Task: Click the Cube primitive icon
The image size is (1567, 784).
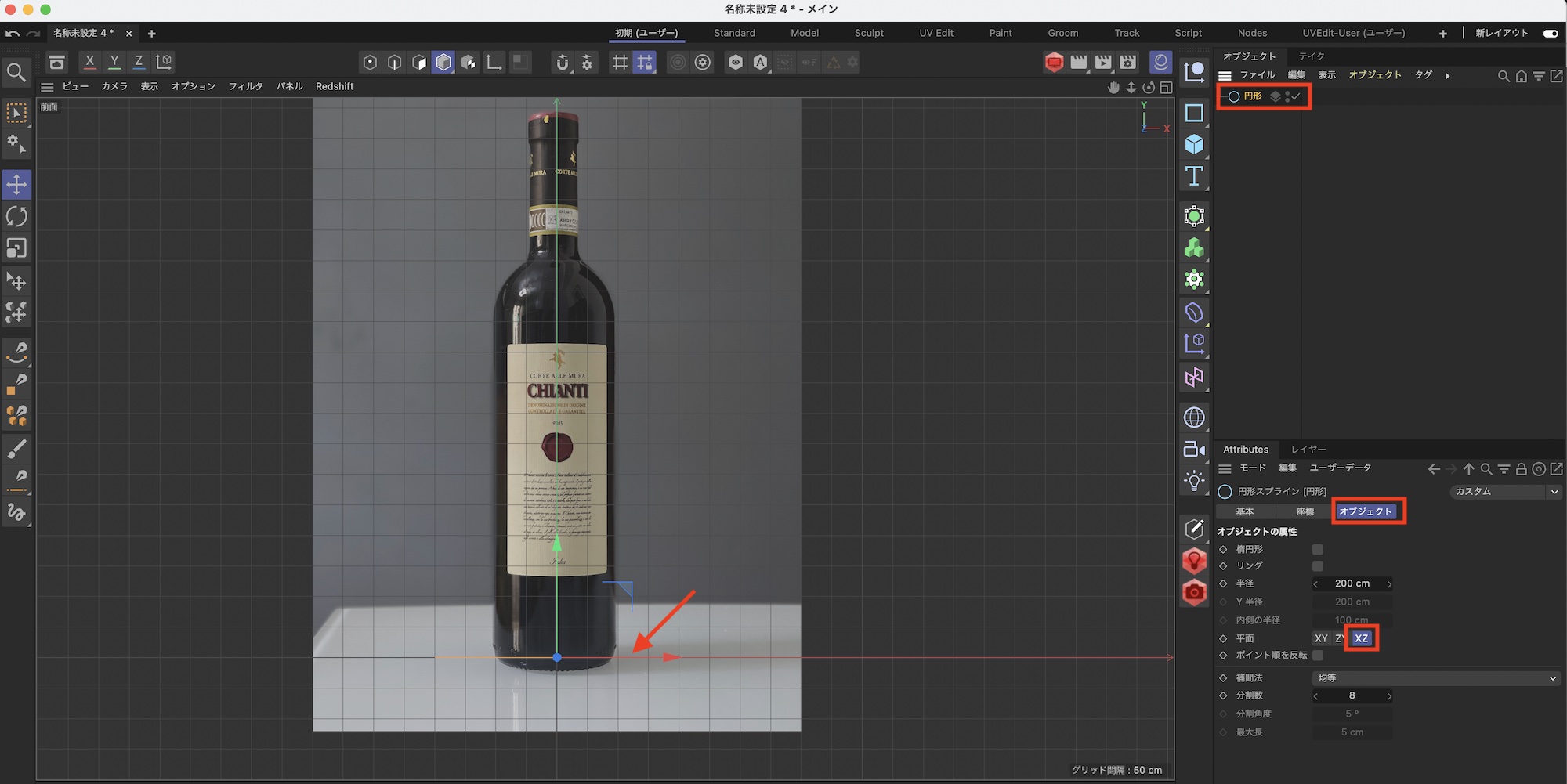Action: [1194, 144]
